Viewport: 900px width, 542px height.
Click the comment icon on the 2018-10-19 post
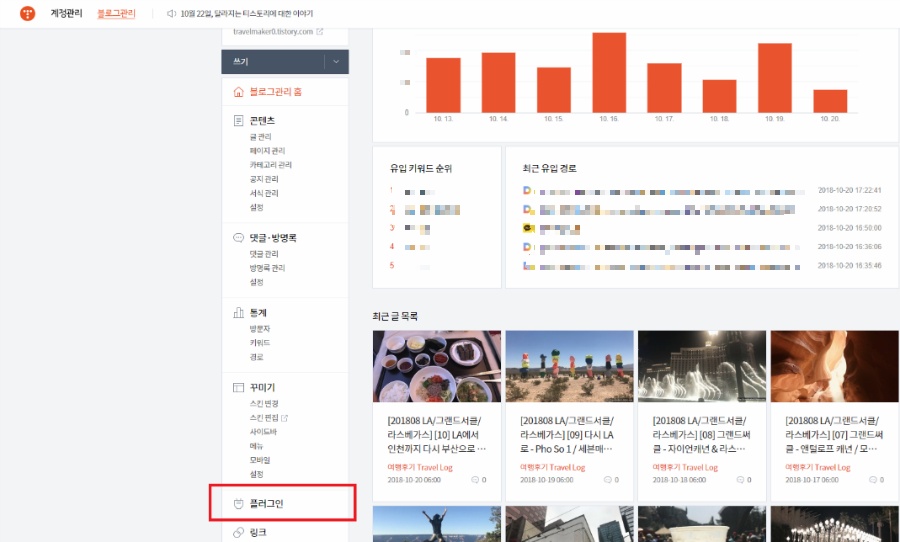tap(607, 480)
